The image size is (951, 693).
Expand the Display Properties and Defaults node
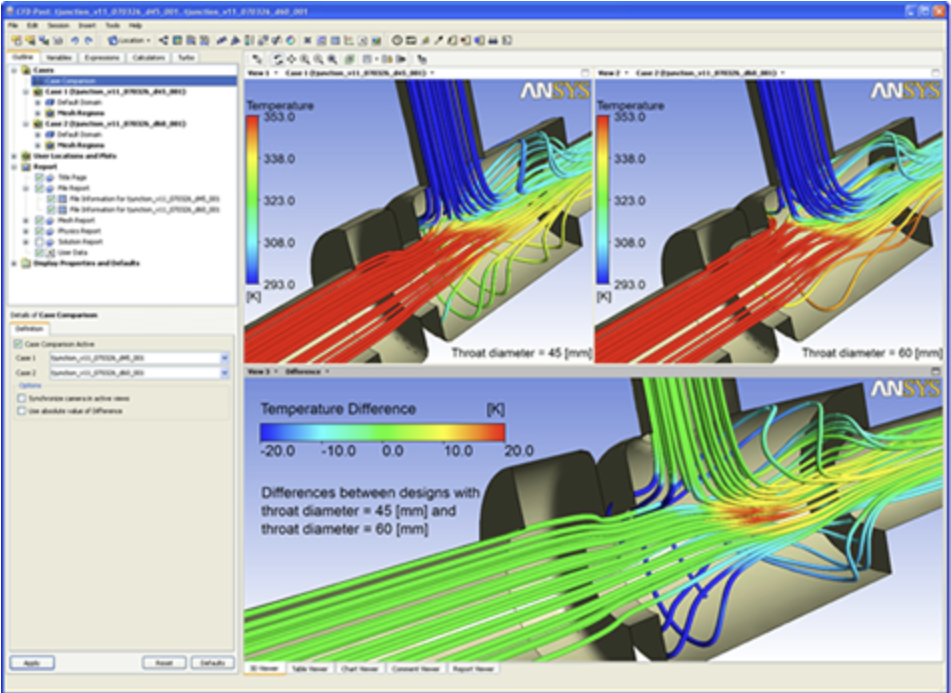point(12,264)
